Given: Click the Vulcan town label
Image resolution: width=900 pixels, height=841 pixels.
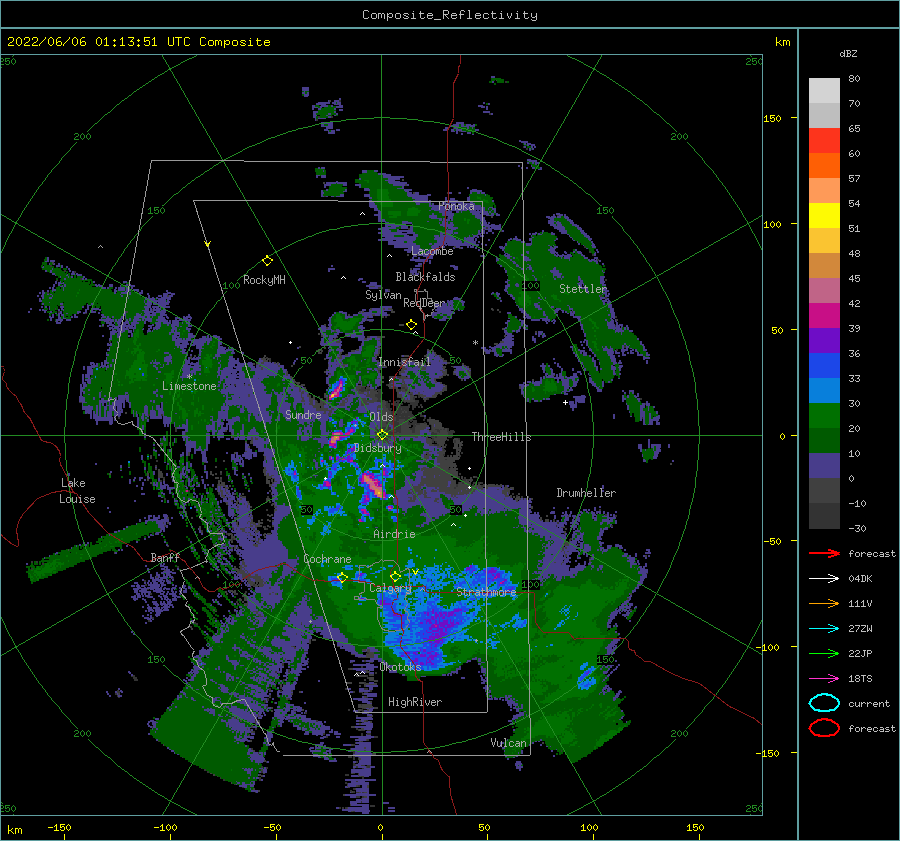Looking at the screenshot, I should (509, 743).
